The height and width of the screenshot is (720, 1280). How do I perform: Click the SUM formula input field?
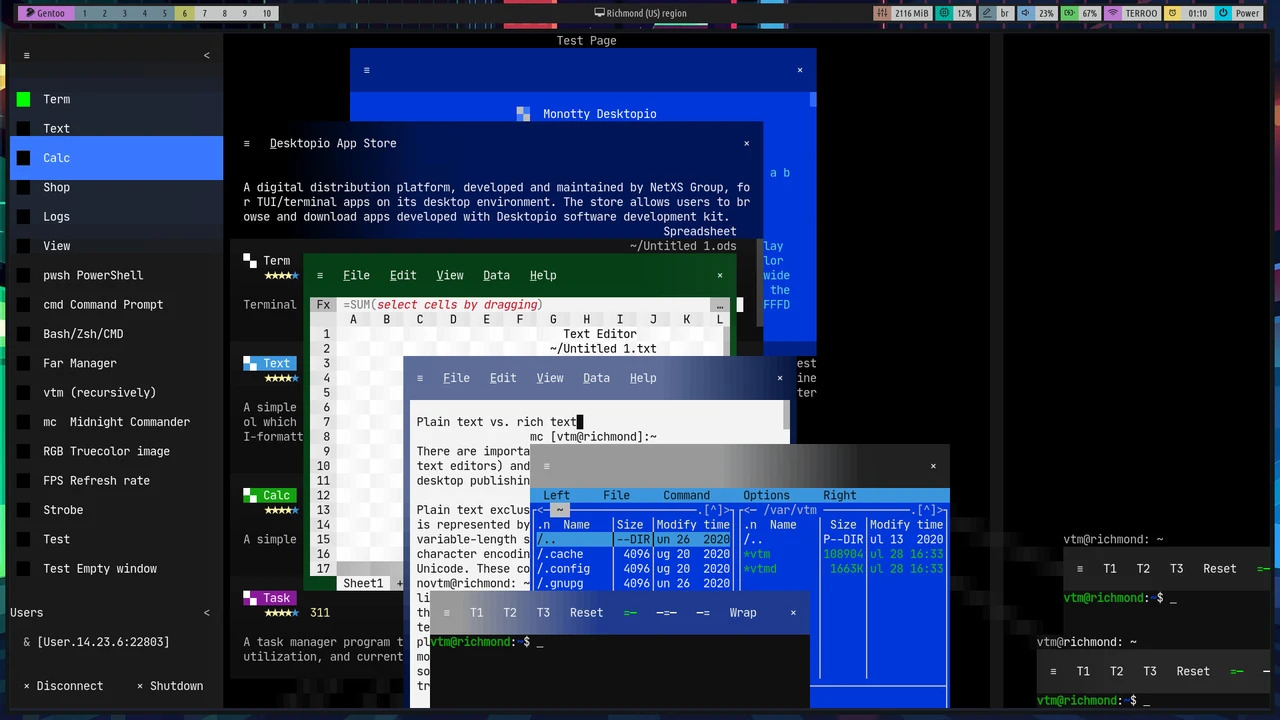pos(525,305)
